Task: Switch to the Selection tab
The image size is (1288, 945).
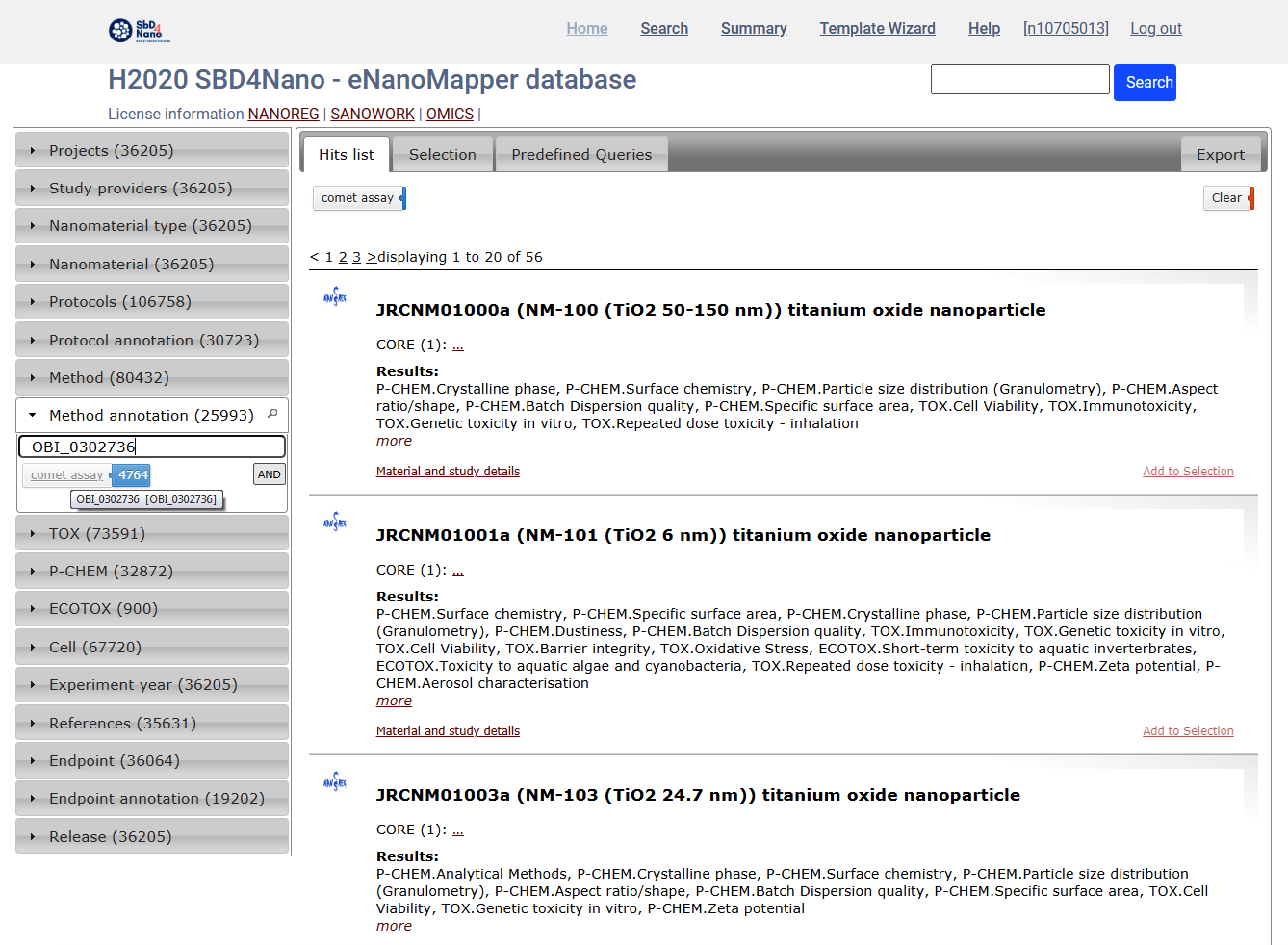Action: (442, 155)
